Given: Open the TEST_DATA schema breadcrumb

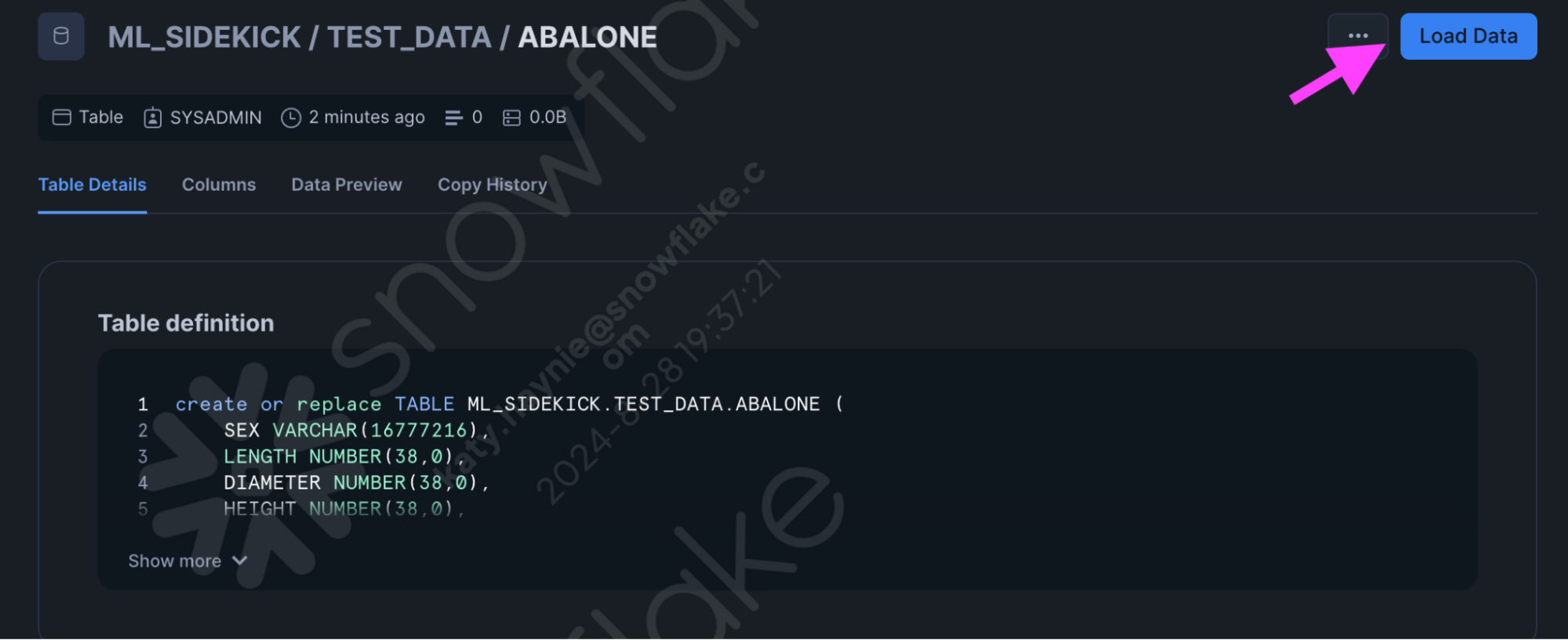Looking at the screenshot, I should click(409, 37).
